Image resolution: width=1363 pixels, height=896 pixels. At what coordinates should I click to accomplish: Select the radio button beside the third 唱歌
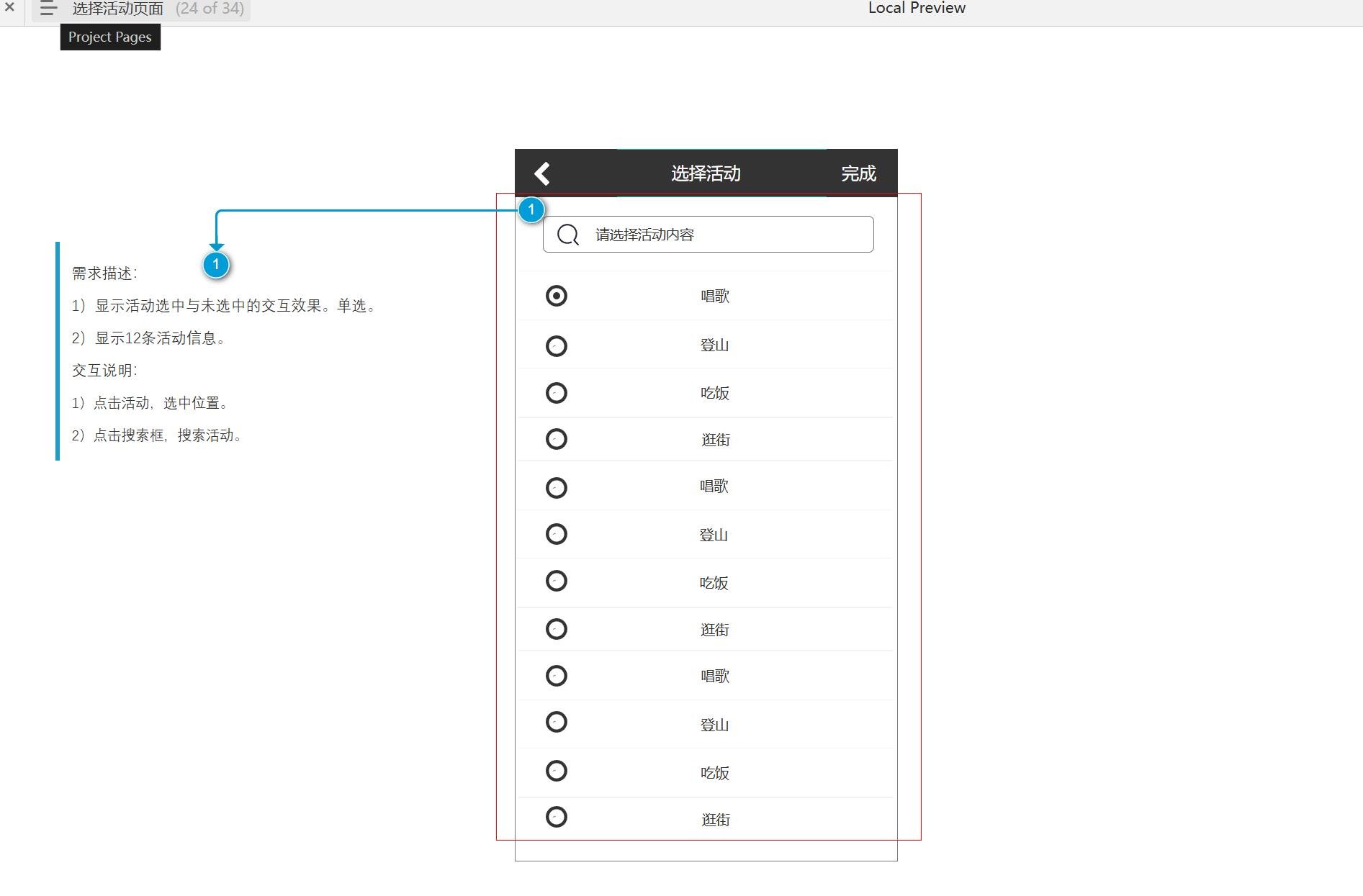557,676
